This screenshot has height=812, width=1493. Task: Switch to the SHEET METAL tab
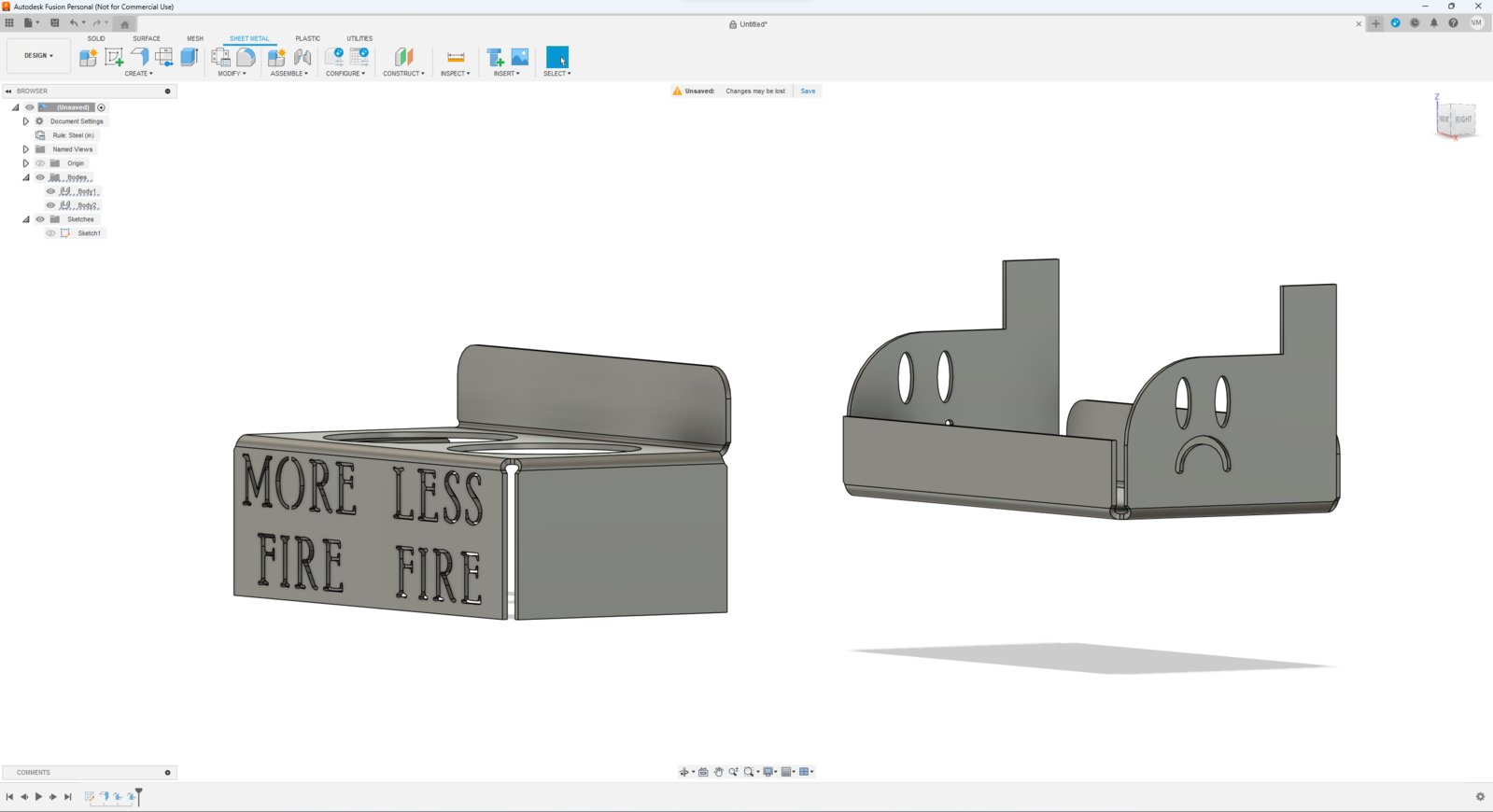point(249,38)
